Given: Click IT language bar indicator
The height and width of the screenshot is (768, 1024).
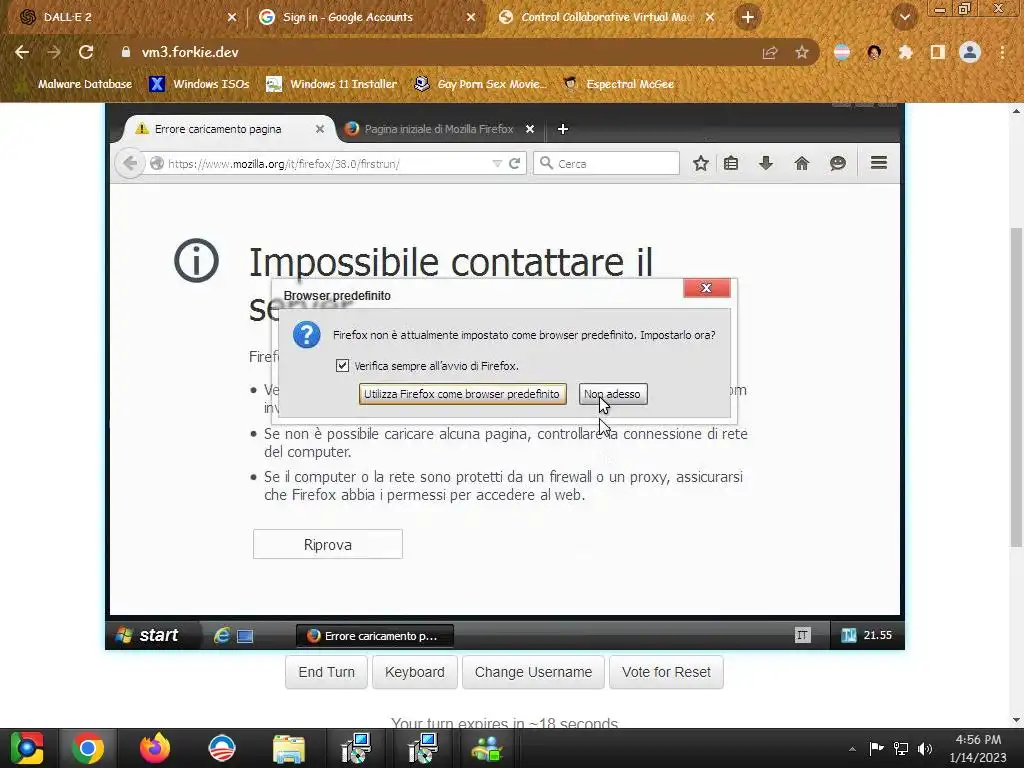Looking at the screenshot, I should tap(803, 635).
